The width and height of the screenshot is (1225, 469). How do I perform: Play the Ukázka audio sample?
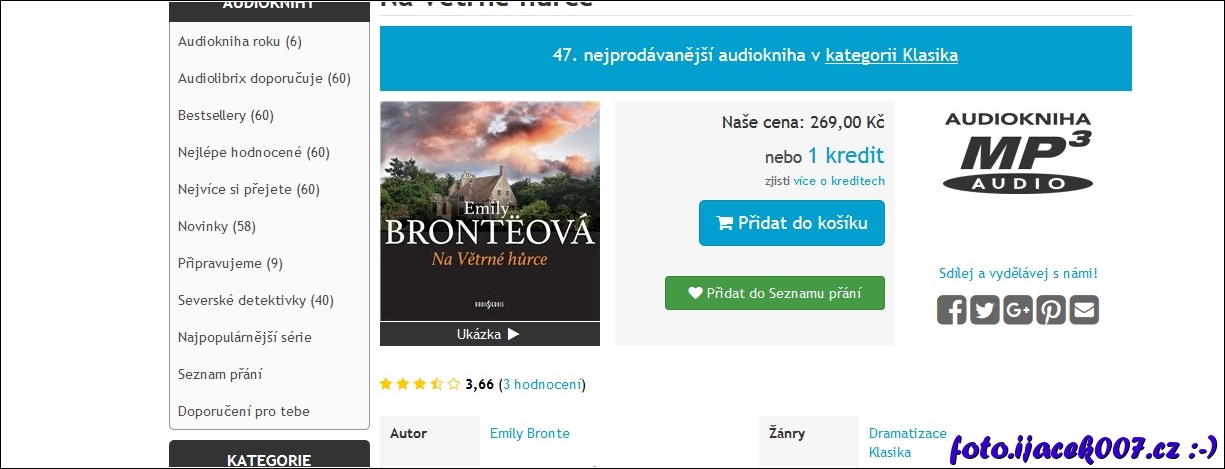point(489,334)
